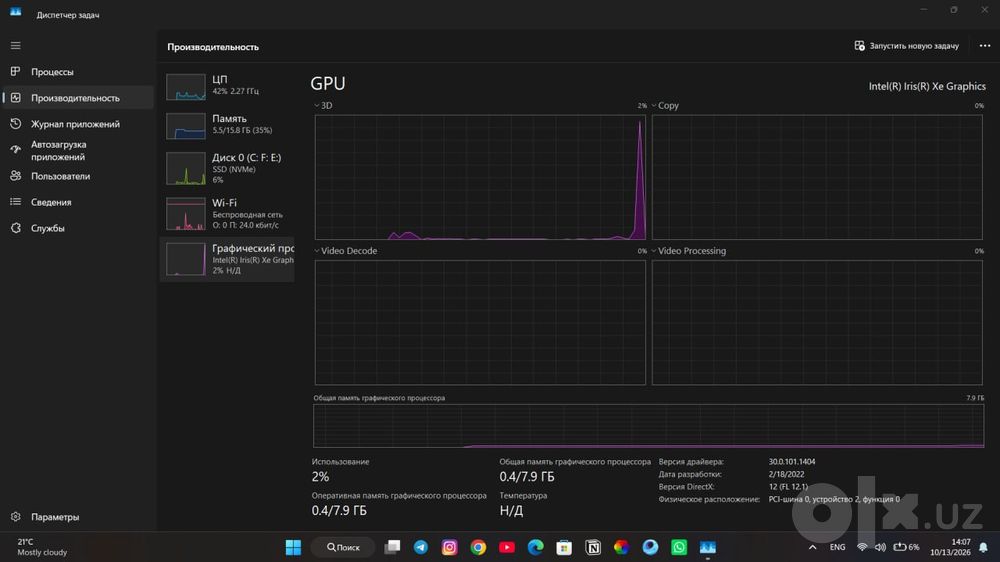Select the ЦП performance graph thumbnail
This screenshot has width=1000, height=562.
click(186, 87)
